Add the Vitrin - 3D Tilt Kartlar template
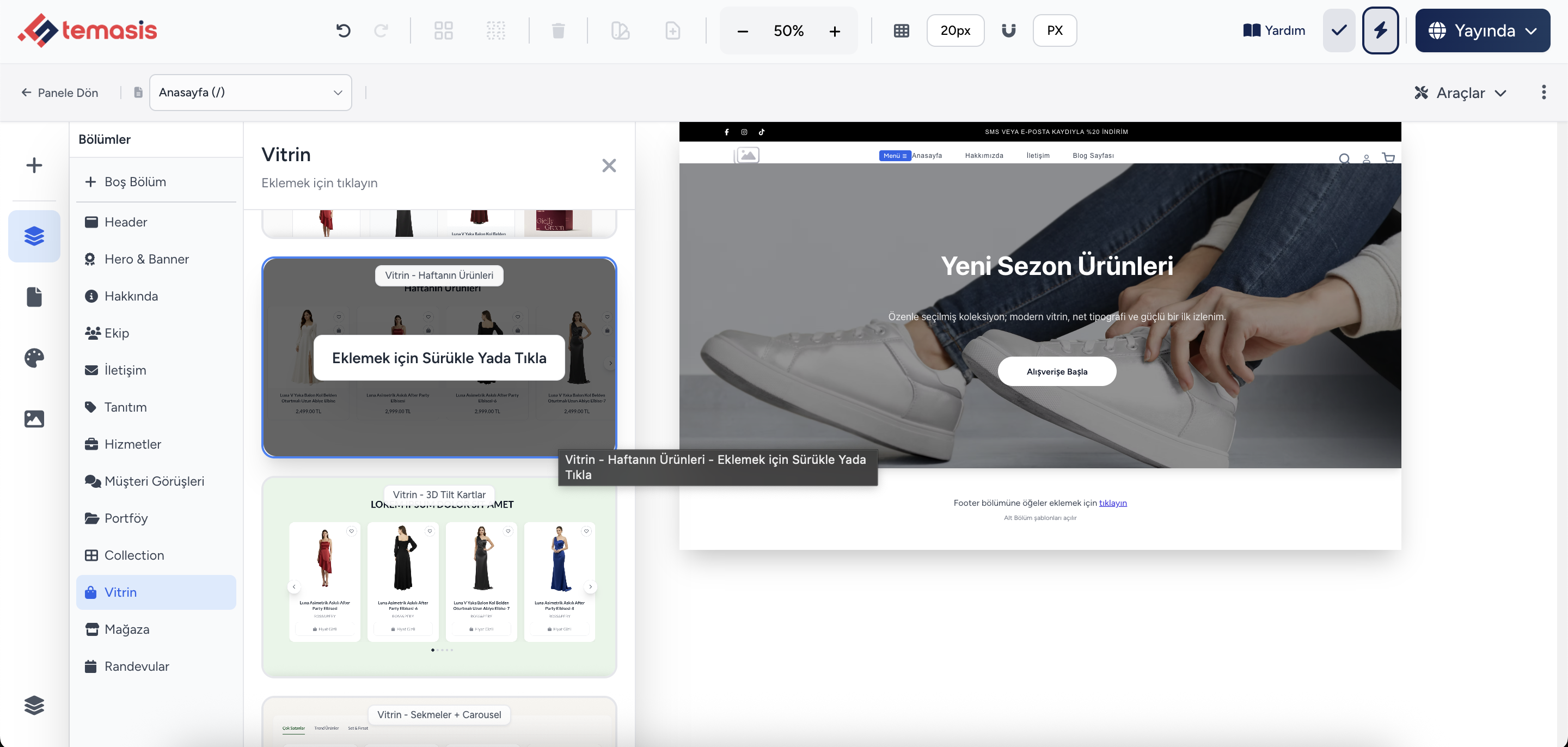This screenshot has width=1568, height=747. [x=439, y=577]
